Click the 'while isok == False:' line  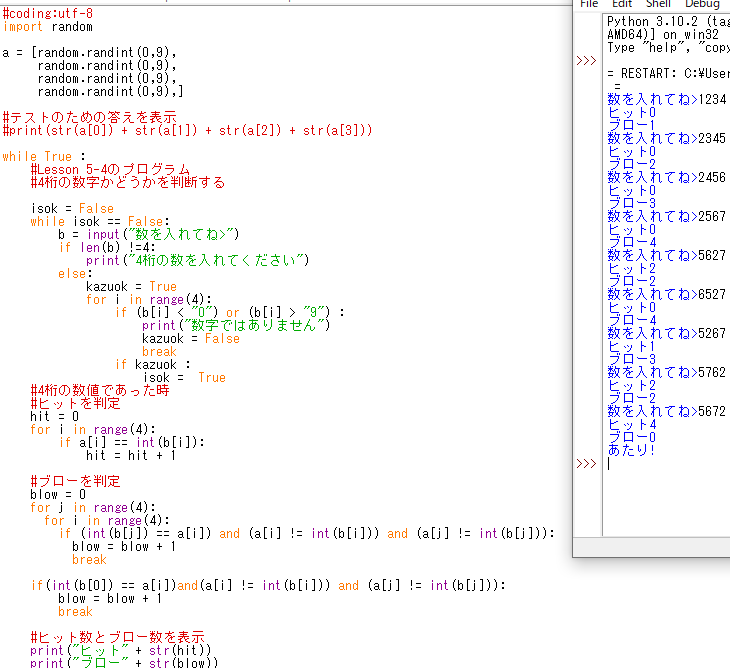101,221
